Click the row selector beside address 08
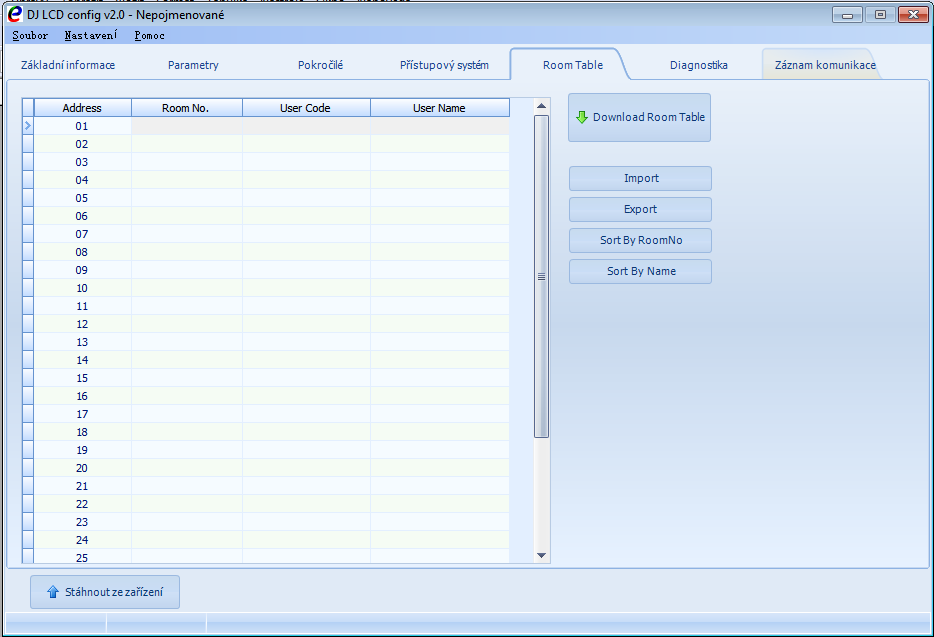Viewport: 934px width, 637px height. click(x=28, y=252)
